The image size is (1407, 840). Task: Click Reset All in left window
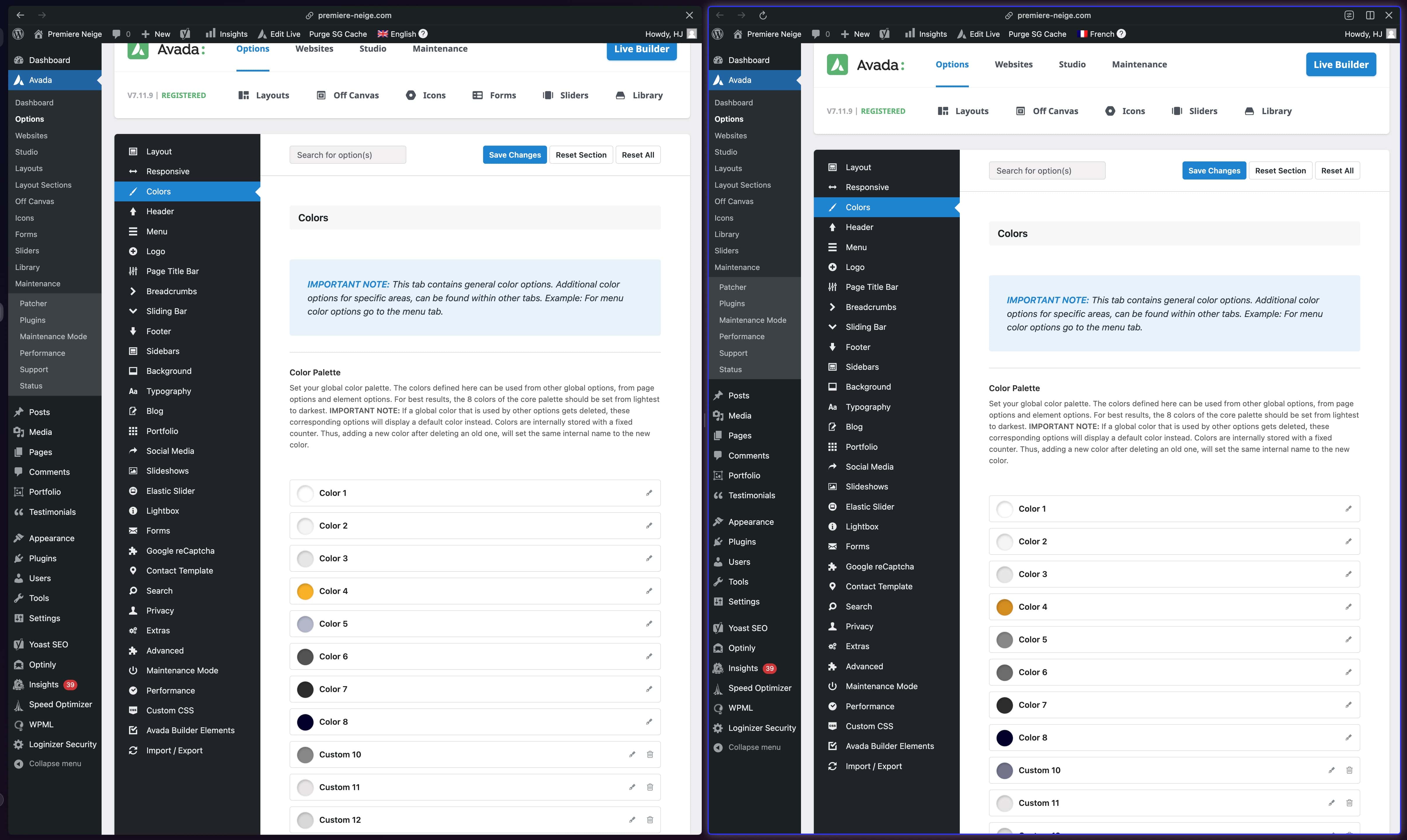(638, 155)
